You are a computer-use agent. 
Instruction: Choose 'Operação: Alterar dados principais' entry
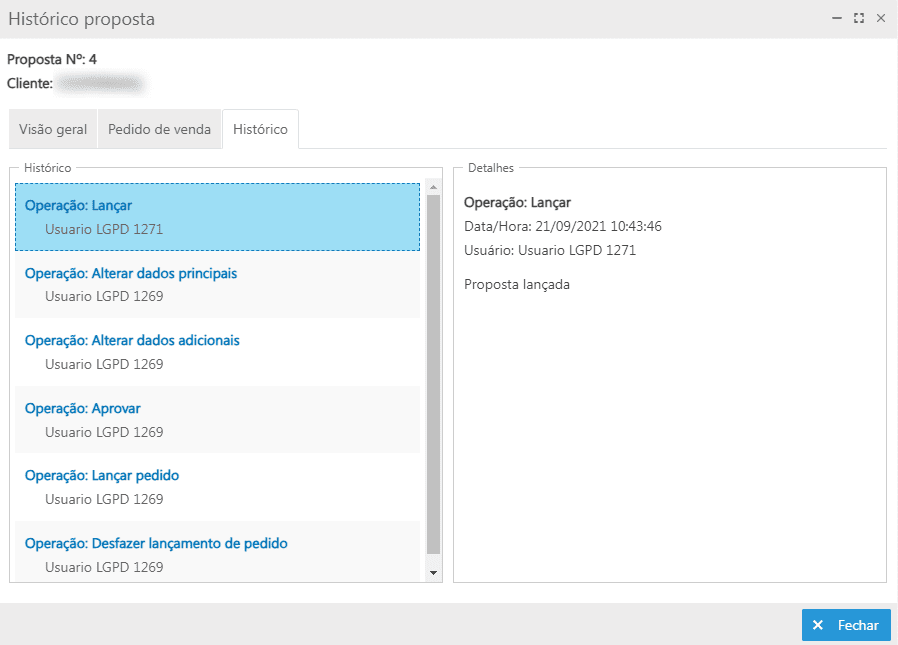coord(217,284)
